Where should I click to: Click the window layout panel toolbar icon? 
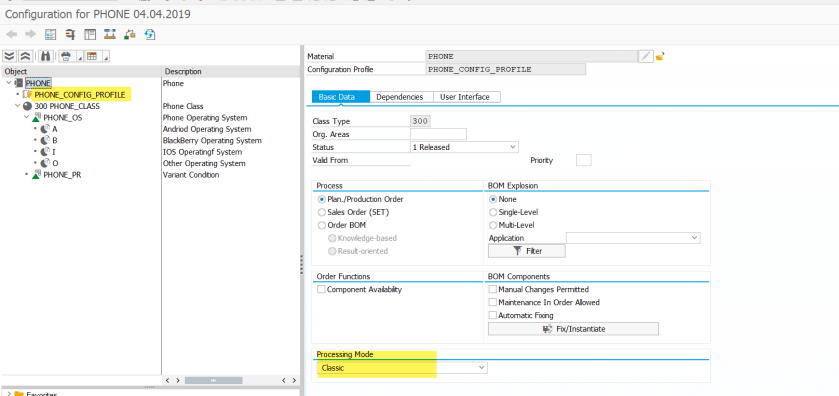90,35
